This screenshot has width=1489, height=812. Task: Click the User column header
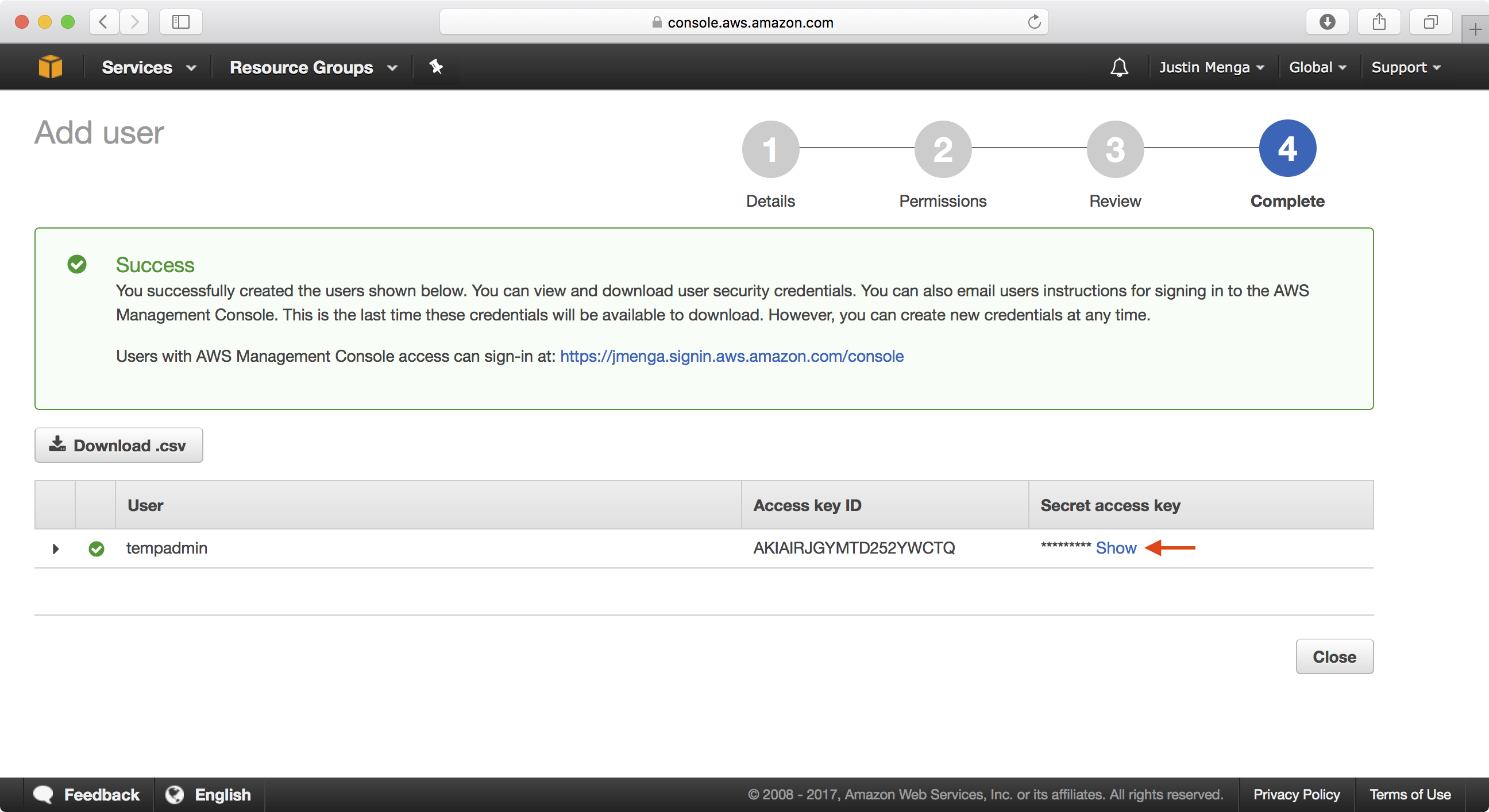[x=429, y=505]
